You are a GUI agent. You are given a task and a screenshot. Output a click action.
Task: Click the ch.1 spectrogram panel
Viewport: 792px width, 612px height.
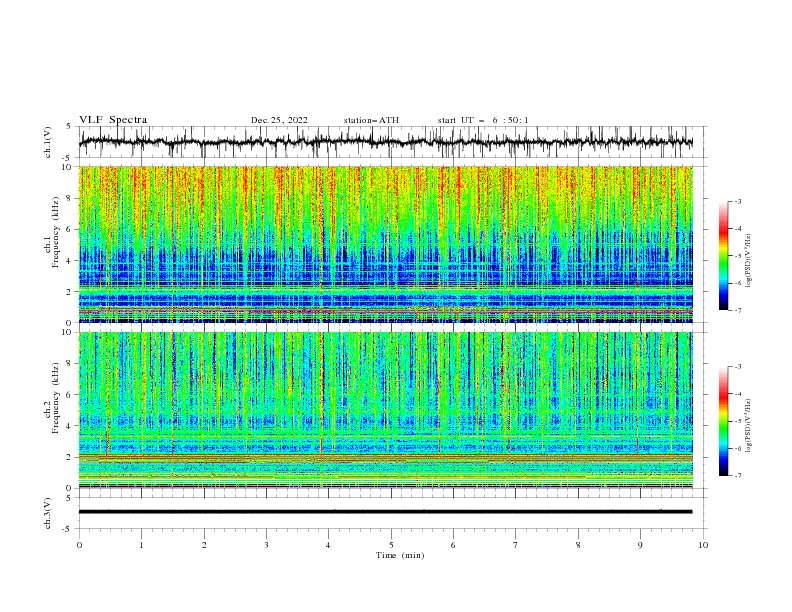(x=386, y=244)
